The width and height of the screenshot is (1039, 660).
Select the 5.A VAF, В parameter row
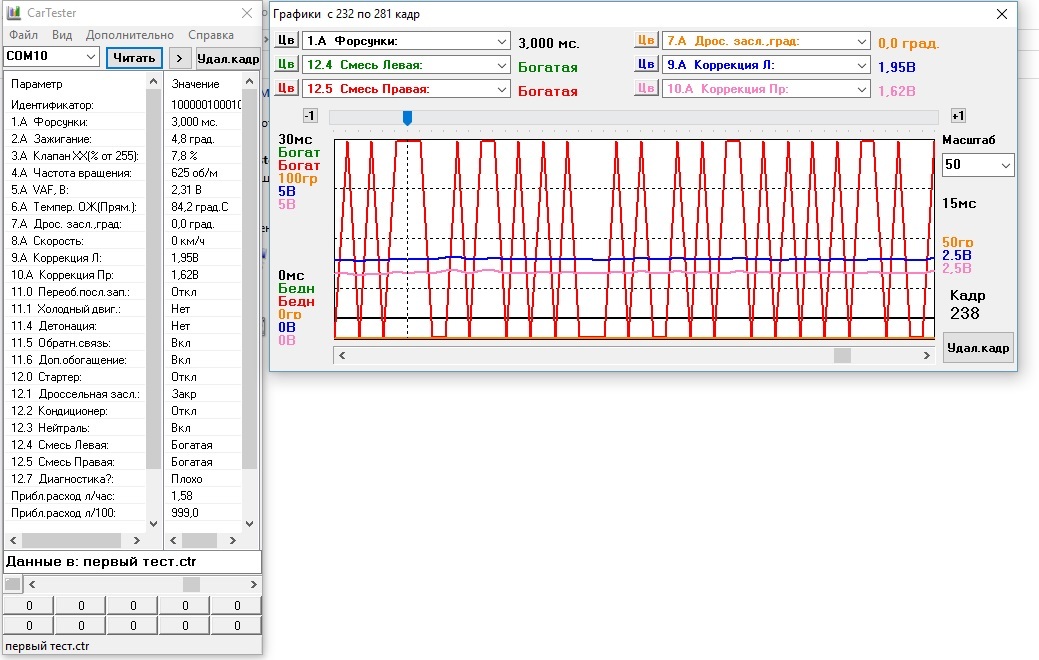(x=76, y=190)
